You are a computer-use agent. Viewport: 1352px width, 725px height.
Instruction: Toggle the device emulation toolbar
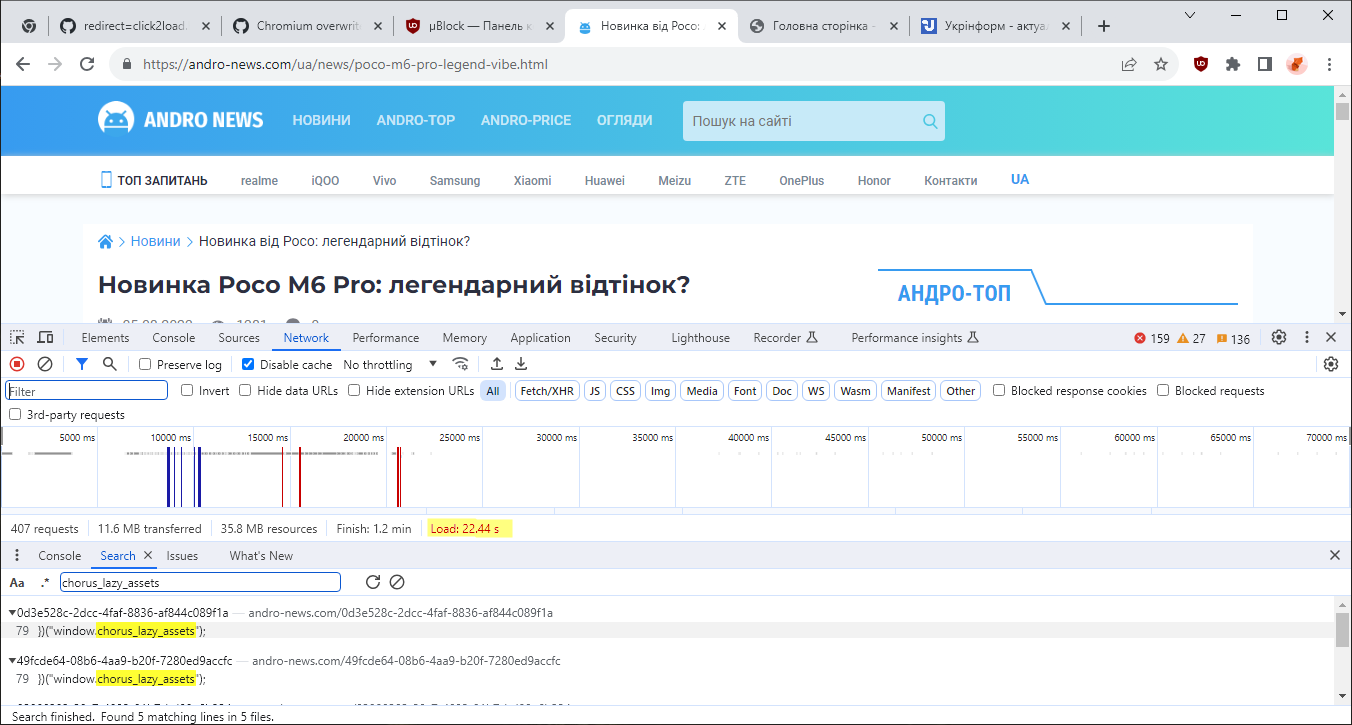(45, 337)
